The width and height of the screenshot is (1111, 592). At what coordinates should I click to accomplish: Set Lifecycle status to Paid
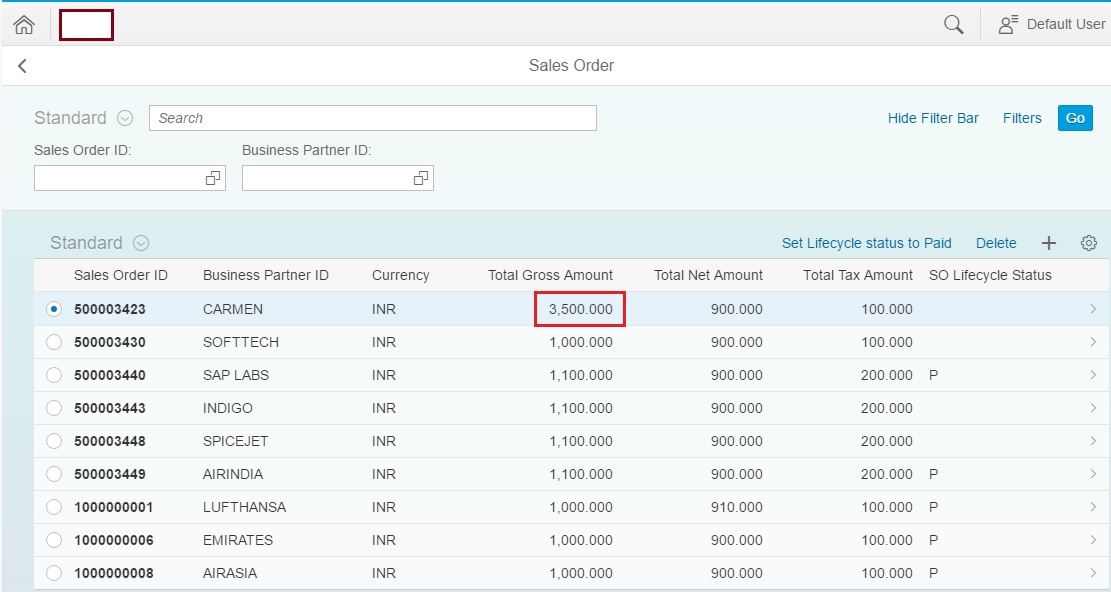[x=866, y=242]
